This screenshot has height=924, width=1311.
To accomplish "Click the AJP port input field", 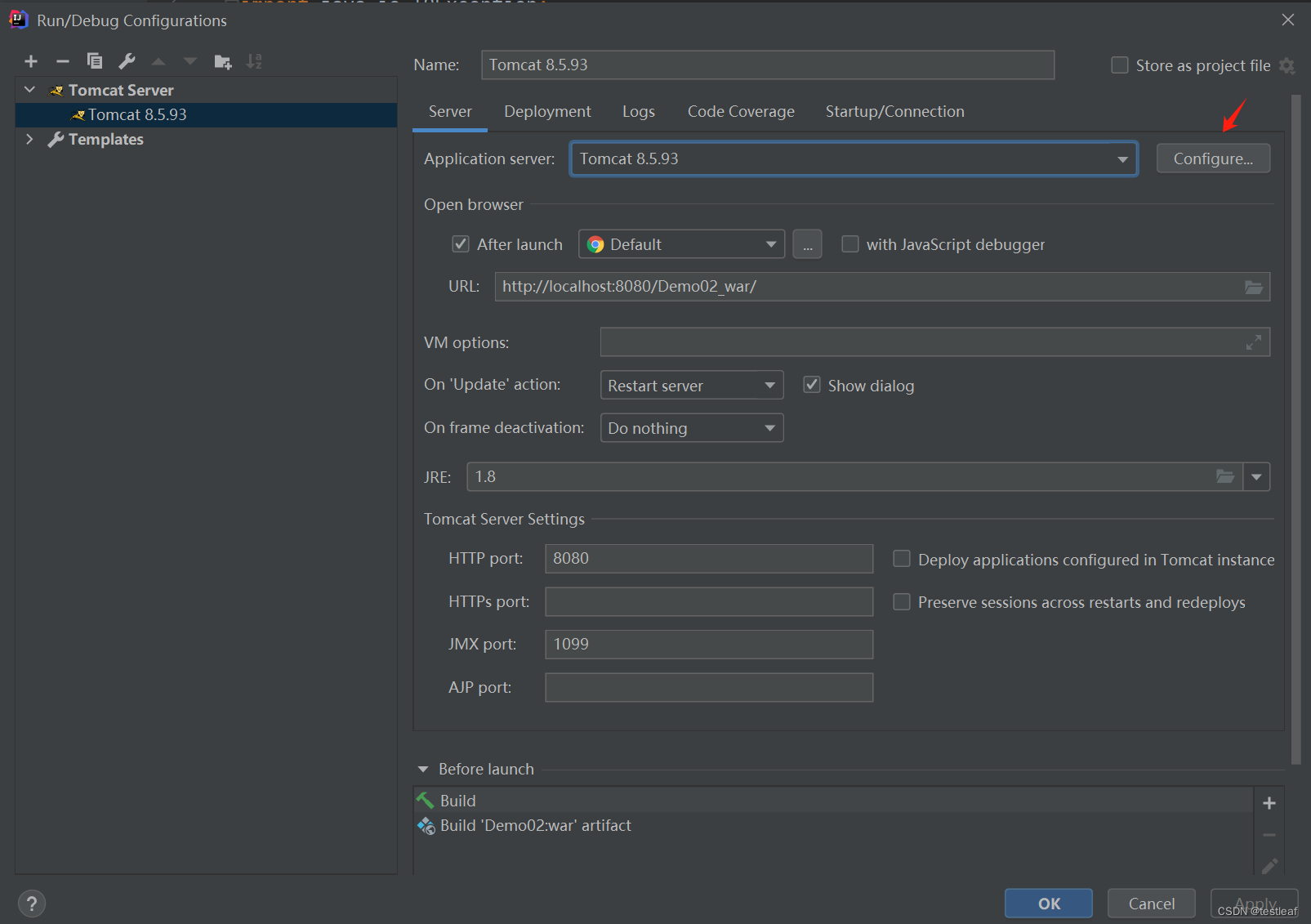I will tap(709, 687).
